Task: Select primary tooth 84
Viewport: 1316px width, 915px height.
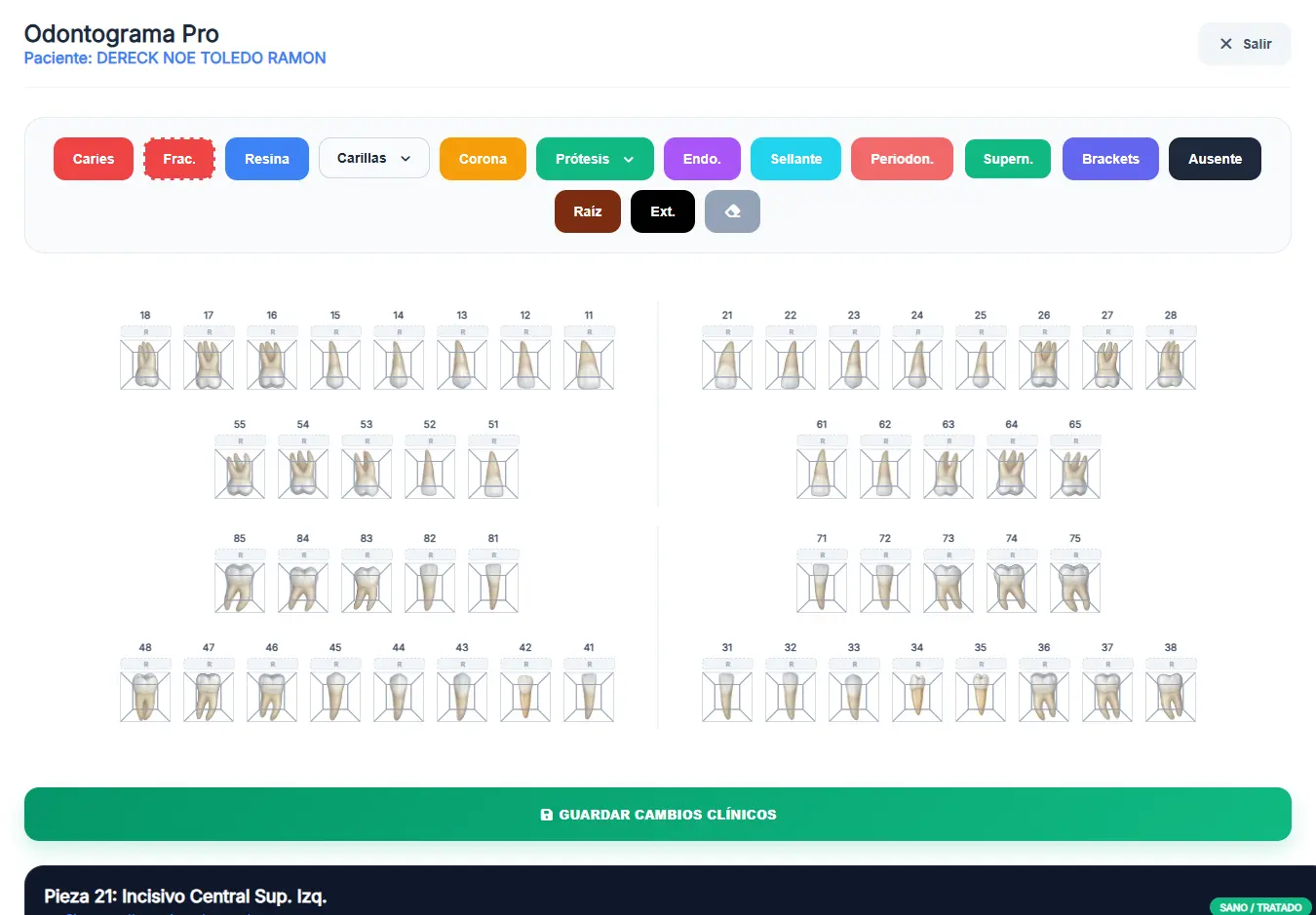Action: point(303,588)
